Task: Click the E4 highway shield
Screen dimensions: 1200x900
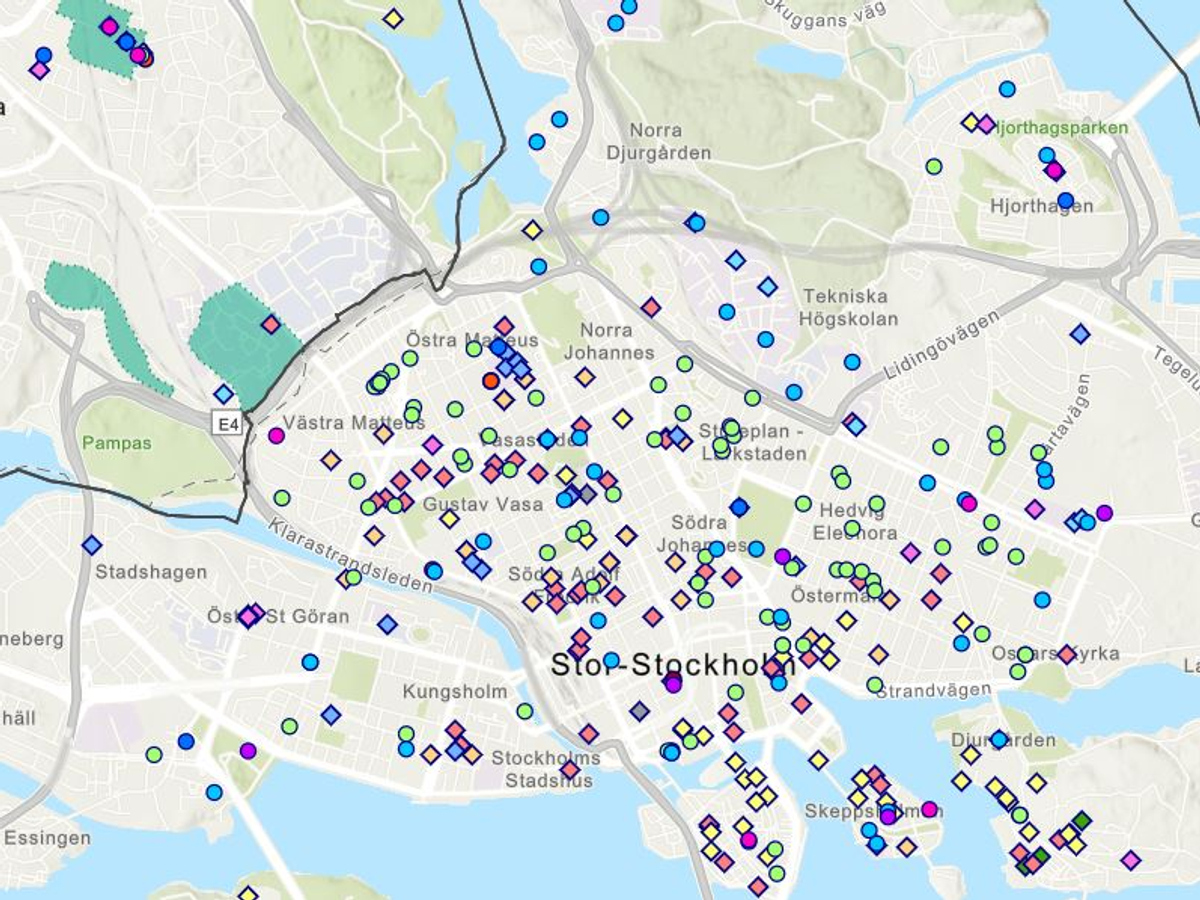Action: point(228,425)
